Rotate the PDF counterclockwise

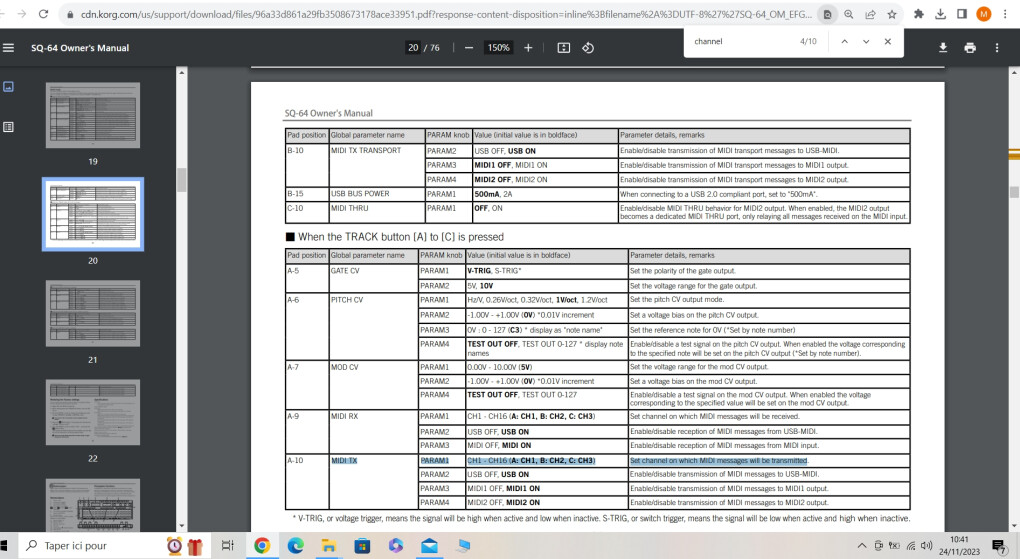coord(588,48)
